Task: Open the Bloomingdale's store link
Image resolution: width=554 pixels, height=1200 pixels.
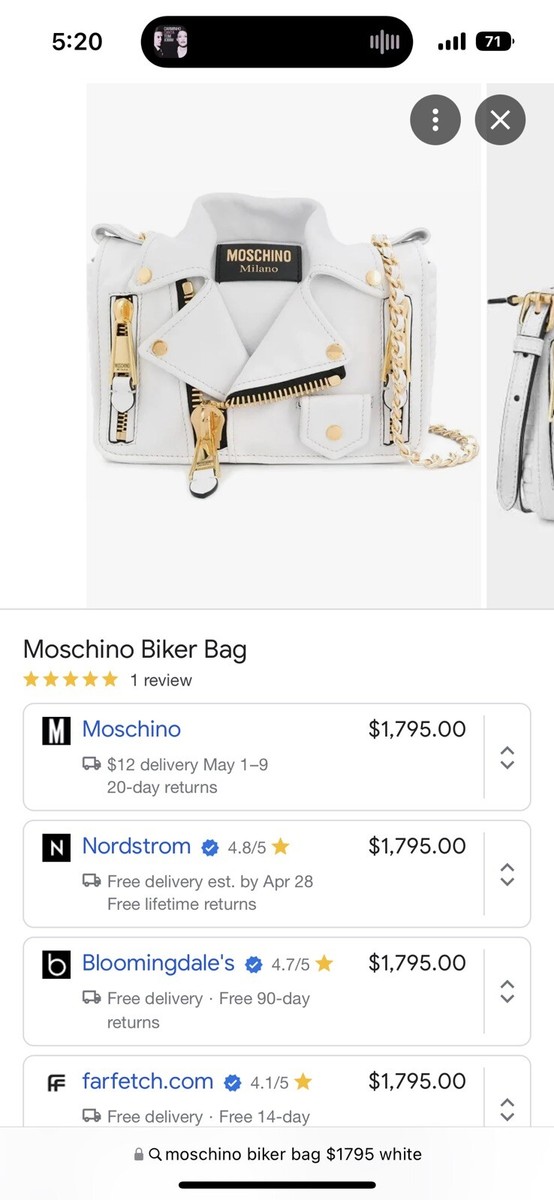Action: pos(158,964)
